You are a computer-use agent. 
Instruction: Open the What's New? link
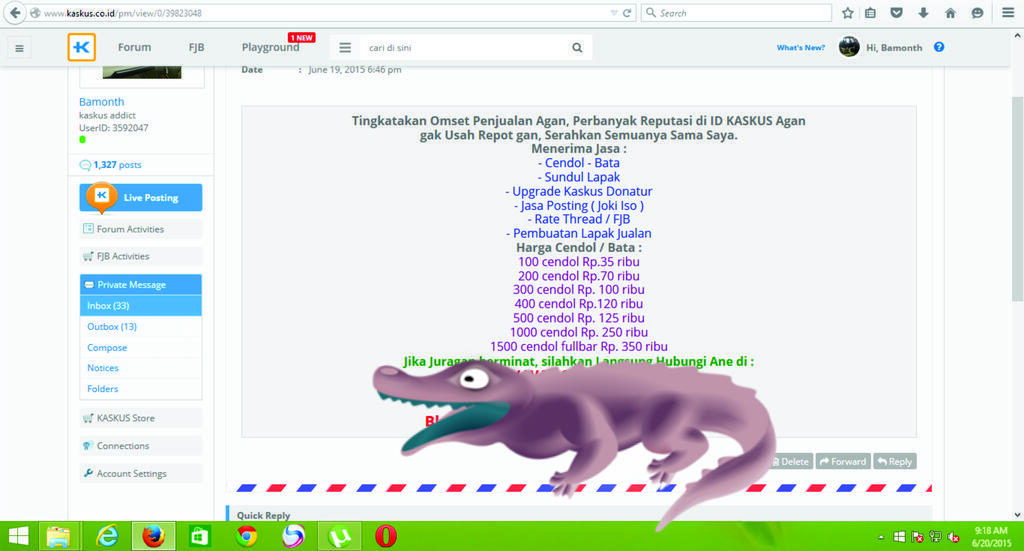coord(801,48)
